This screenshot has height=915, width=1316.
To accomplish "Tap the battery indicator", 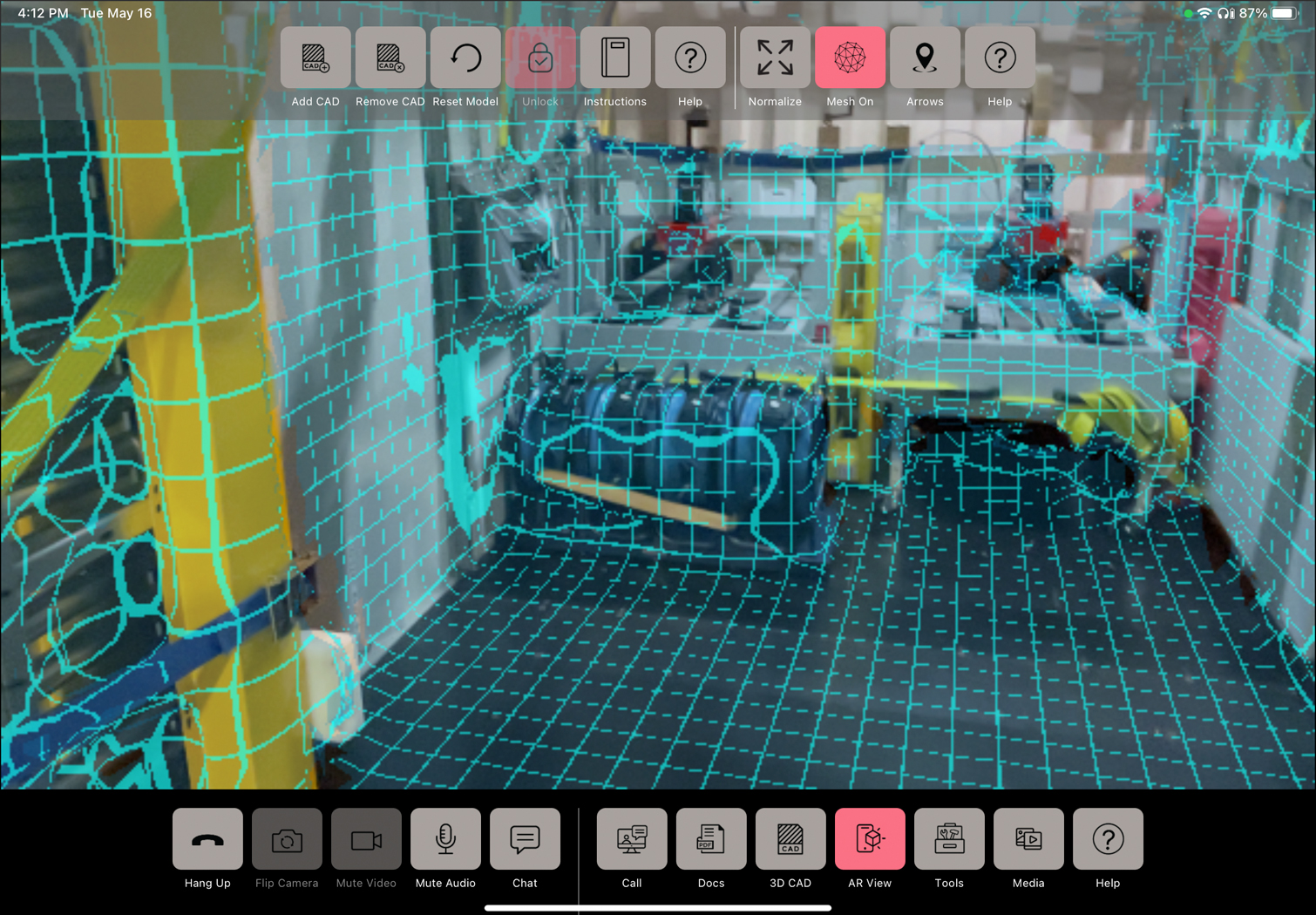I will pyautogui.click(x=1282, y=13).
